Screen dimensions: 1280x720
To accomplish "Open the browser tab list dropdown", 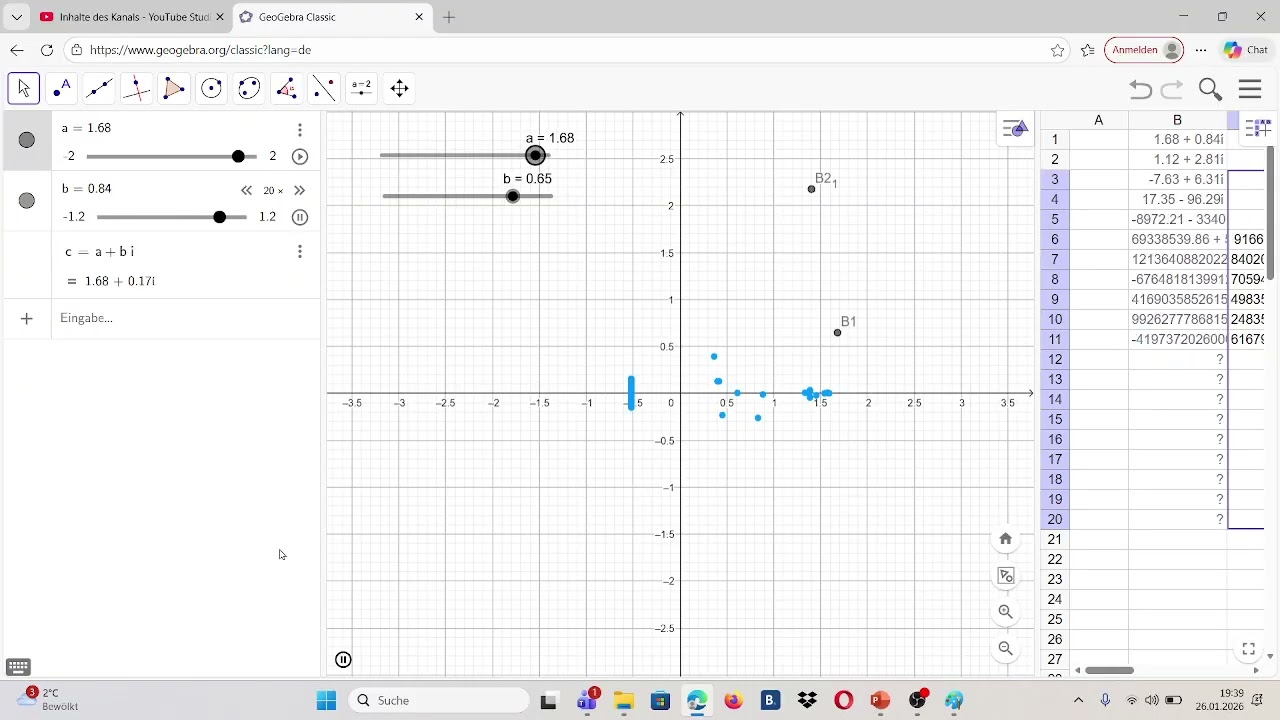I will click(16, 17).
